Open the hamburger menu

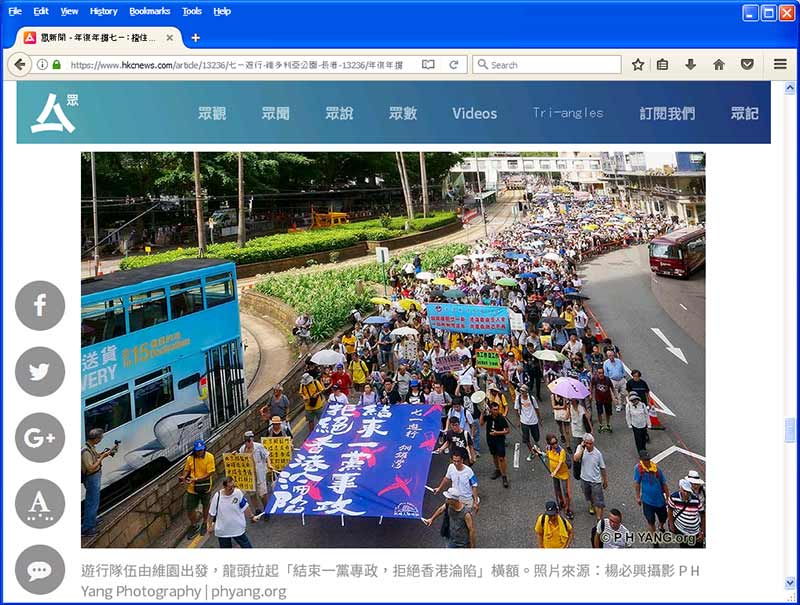tap(780, 64)
